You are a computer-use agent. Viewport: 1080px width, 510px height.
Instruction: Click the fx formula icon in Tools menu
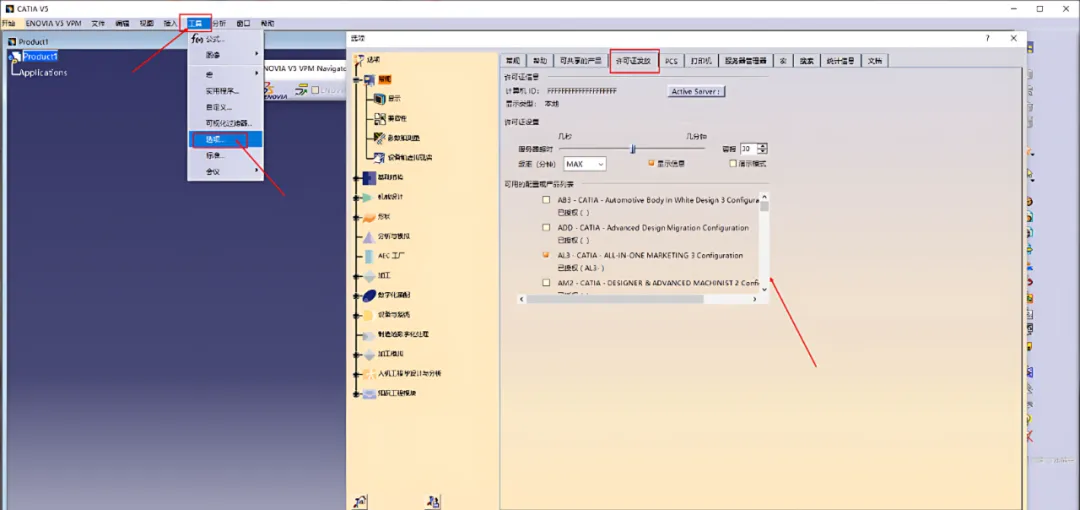[x=196, y=39]
